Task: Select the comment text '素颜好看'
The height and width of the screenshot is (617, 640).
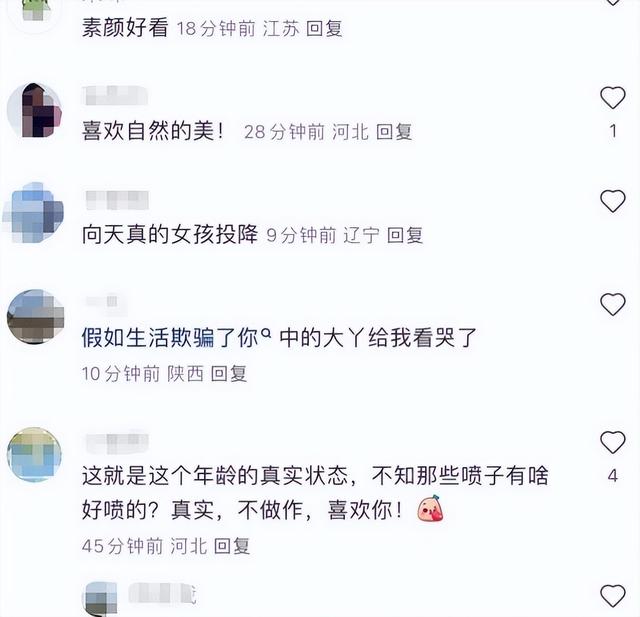Action: pos(125,28)
